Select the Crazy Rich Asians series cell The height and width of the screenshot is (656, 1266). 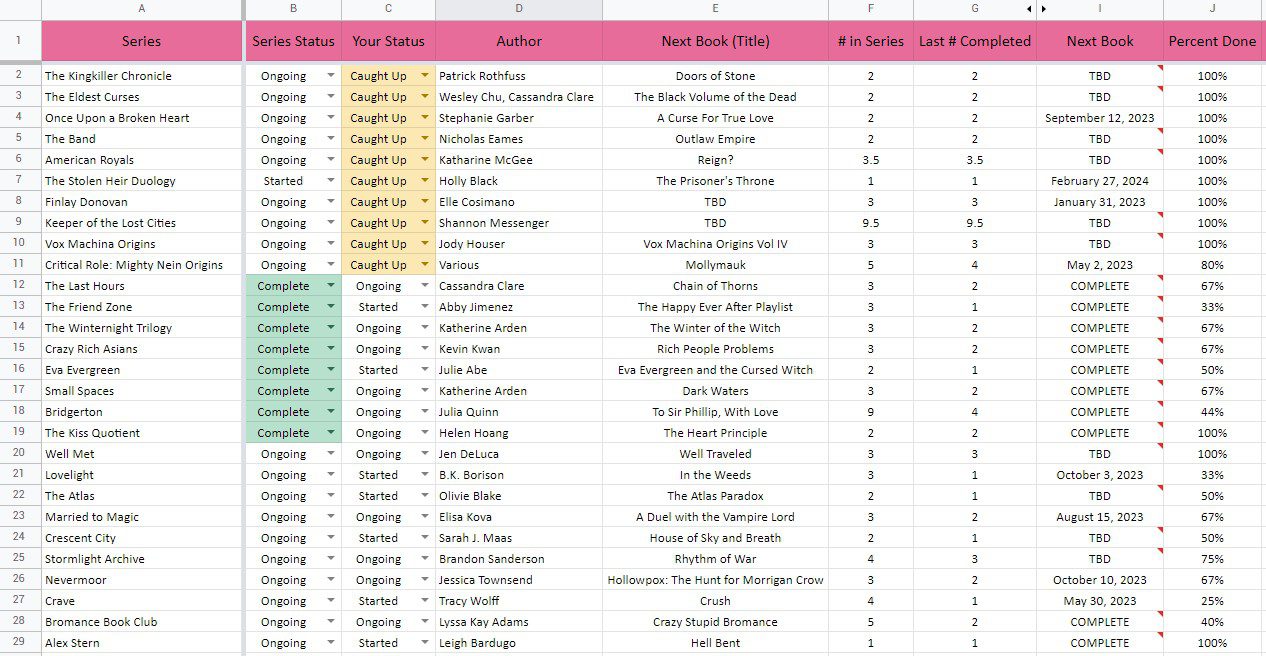141,349
